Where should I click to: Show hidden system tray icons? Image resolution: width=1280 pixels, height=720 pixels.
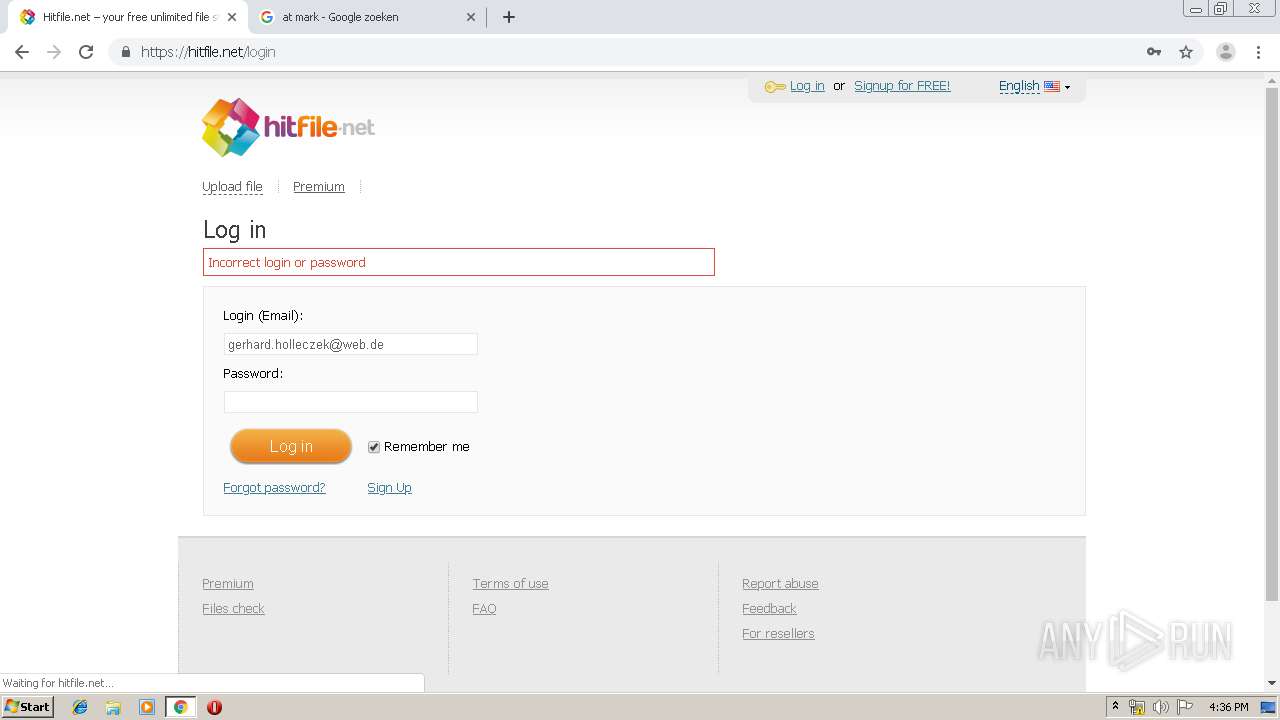pos(1115,707)
